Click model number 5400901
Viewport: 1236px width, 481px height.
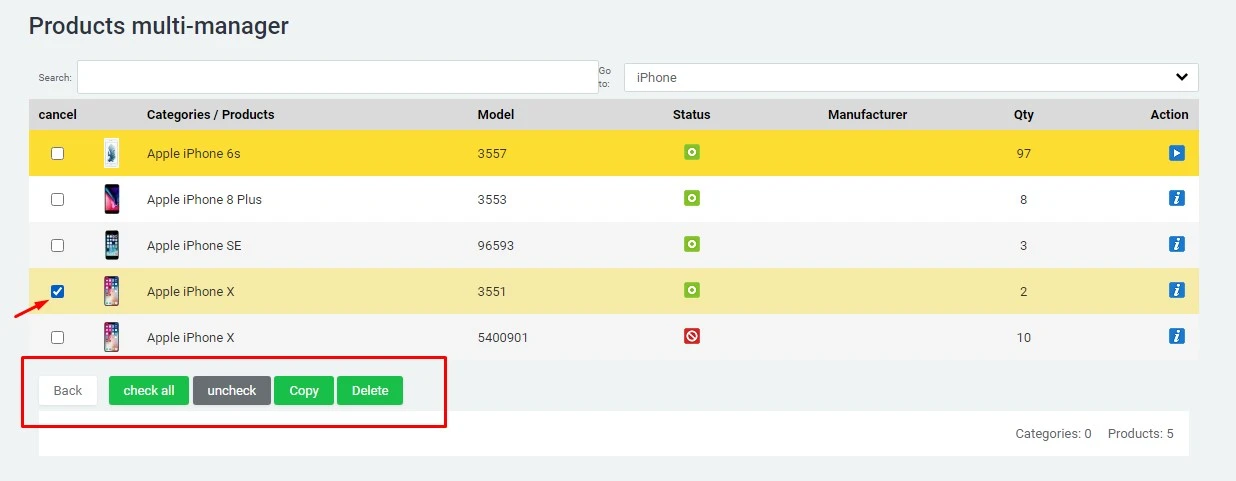(x=503, y=337)
